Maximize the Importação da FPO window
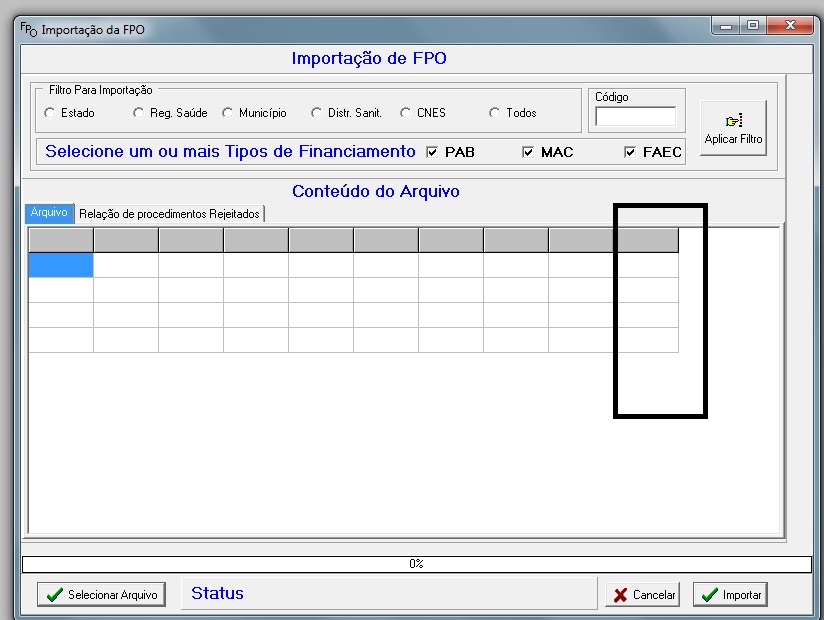 (x=753, y=27)
